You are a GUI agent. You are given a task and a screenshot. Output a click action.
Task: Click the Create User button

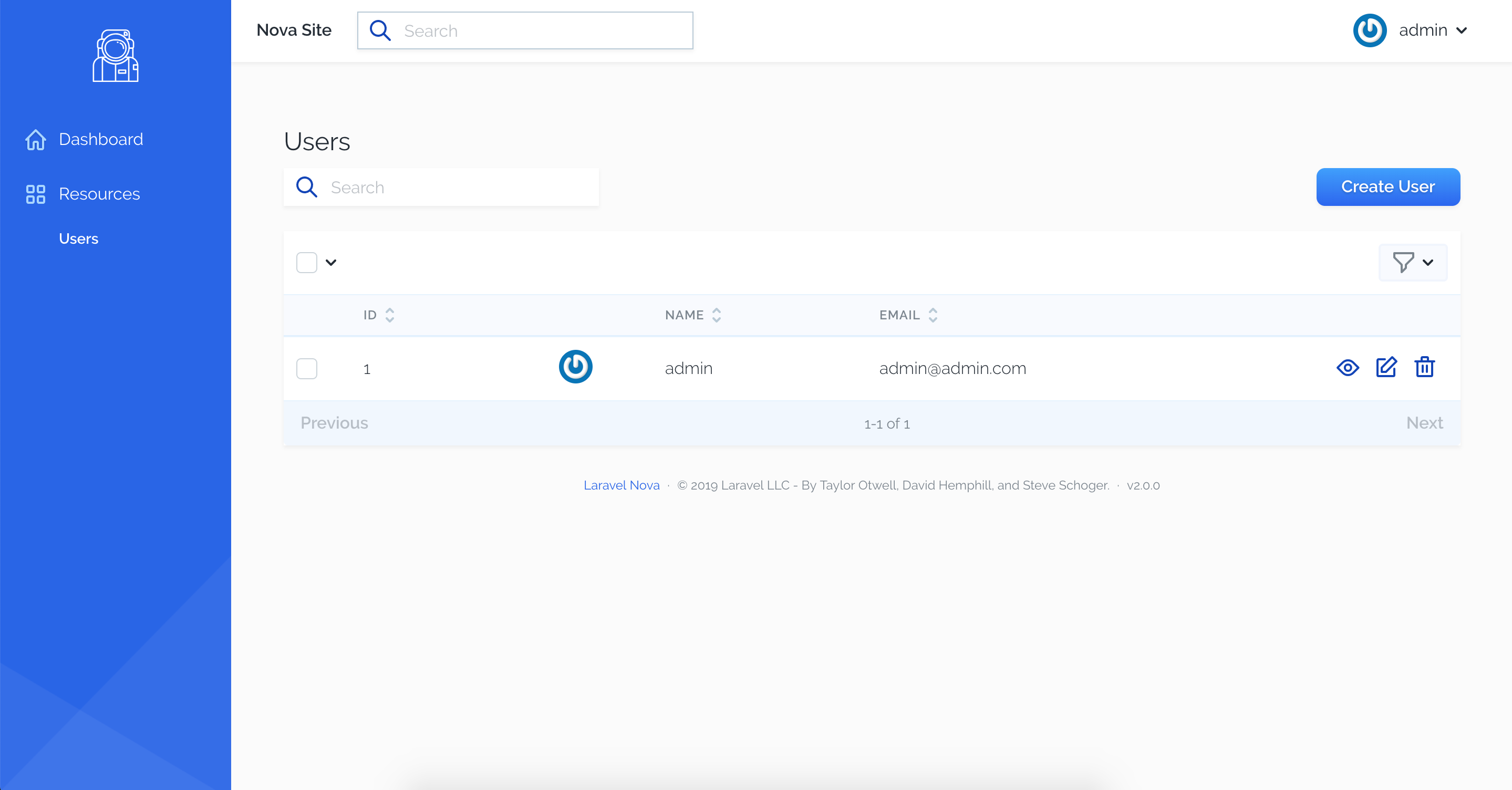(1387, 186)
